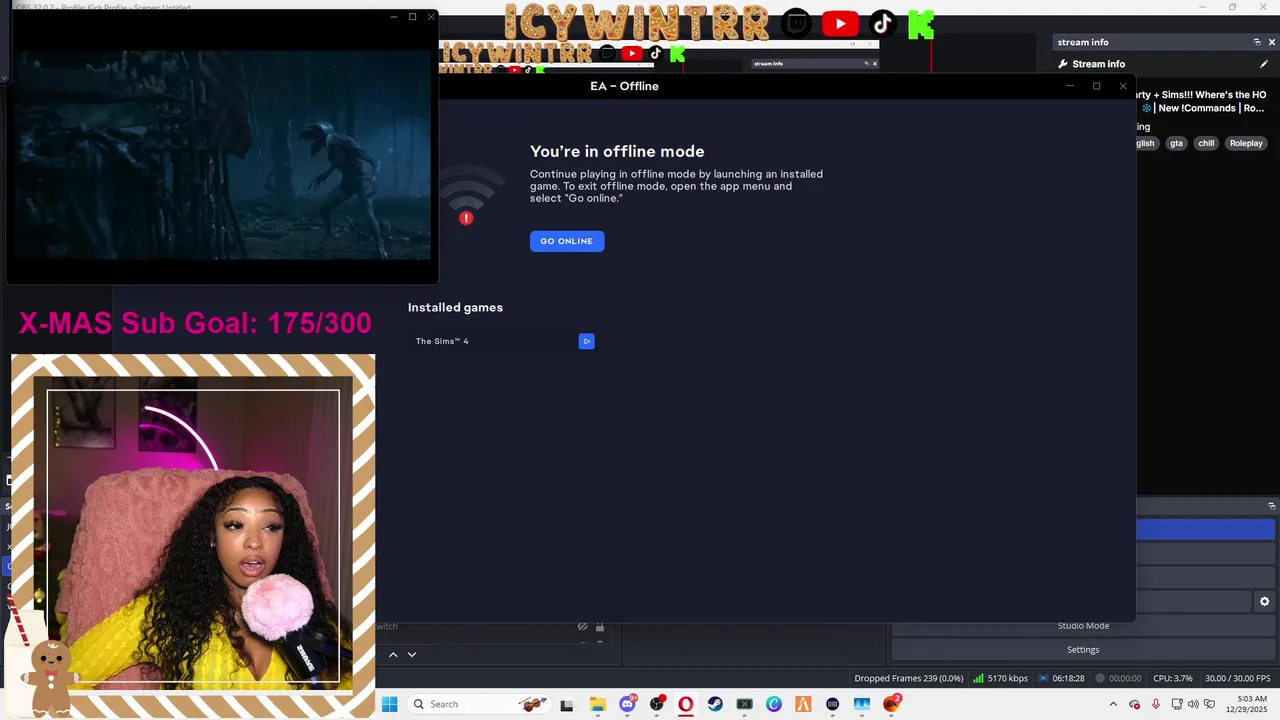
Task: Pop out the stream info dock
Action: pyautogui.click(x=1257, y=42)
